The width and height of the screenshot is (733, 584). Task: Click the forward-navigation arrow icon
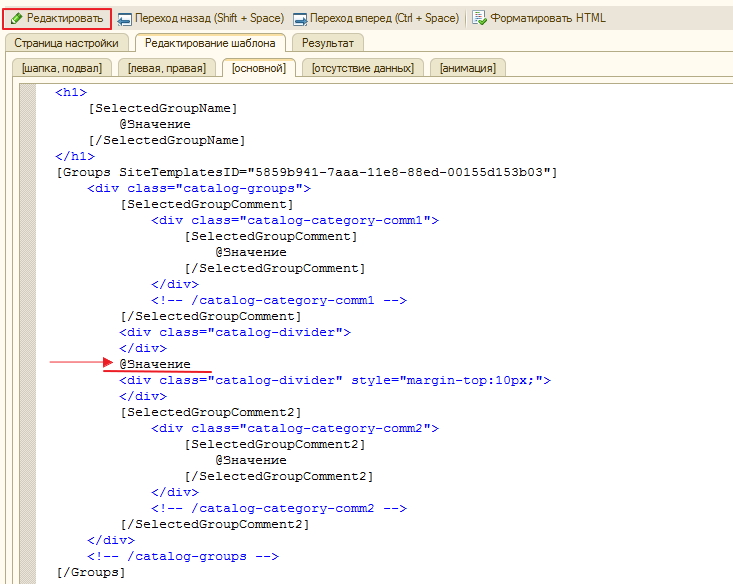click(x=300, y=19)
